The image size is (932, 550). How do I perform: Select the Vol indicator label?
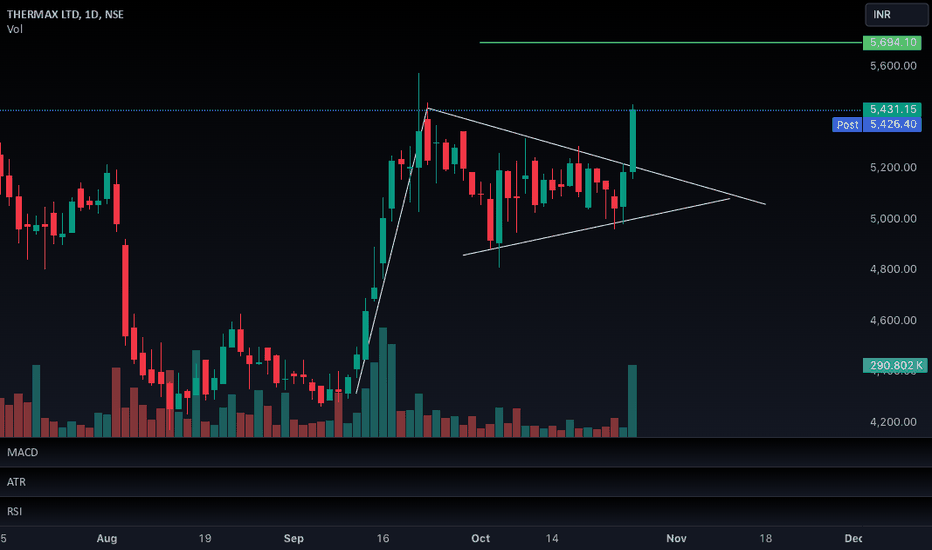(15, 29)
